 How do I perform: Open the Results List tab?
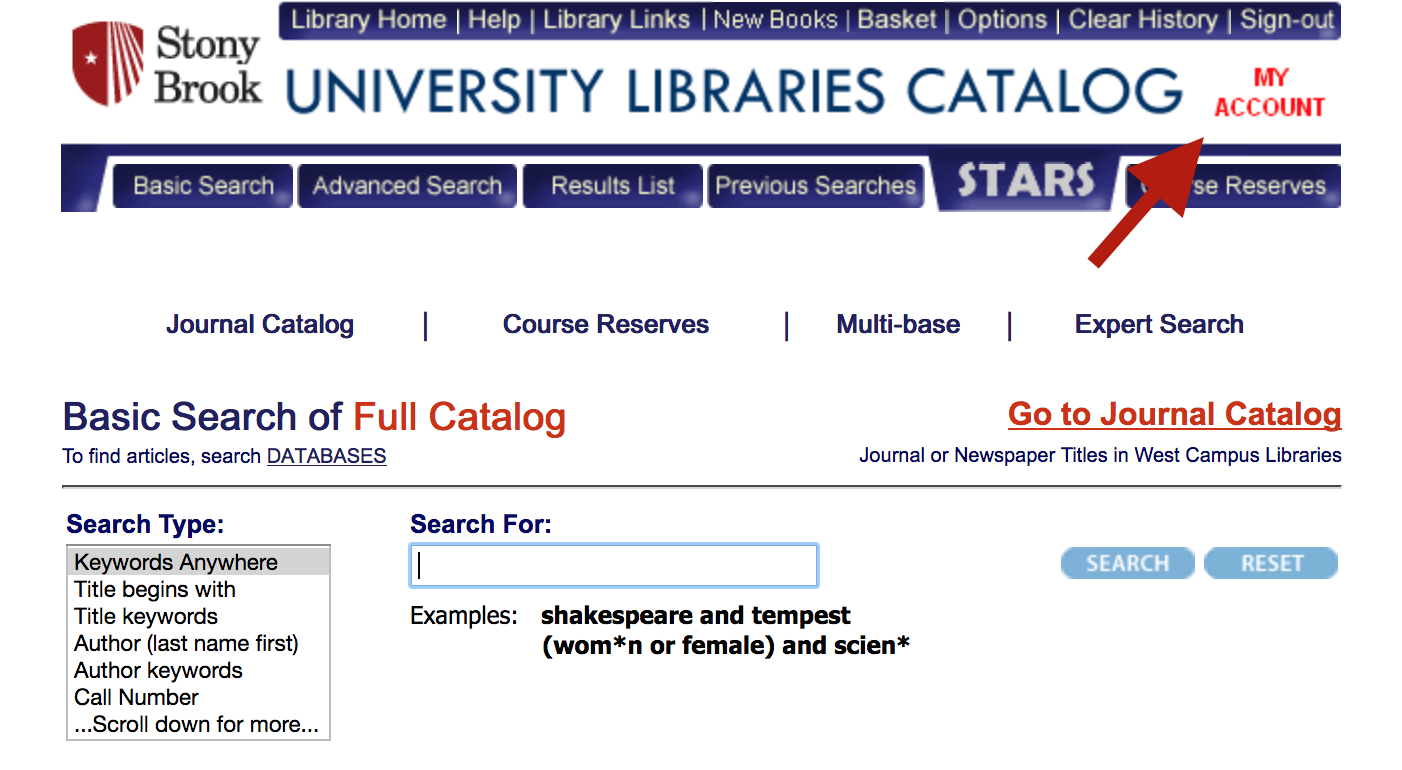coord(613,186)
